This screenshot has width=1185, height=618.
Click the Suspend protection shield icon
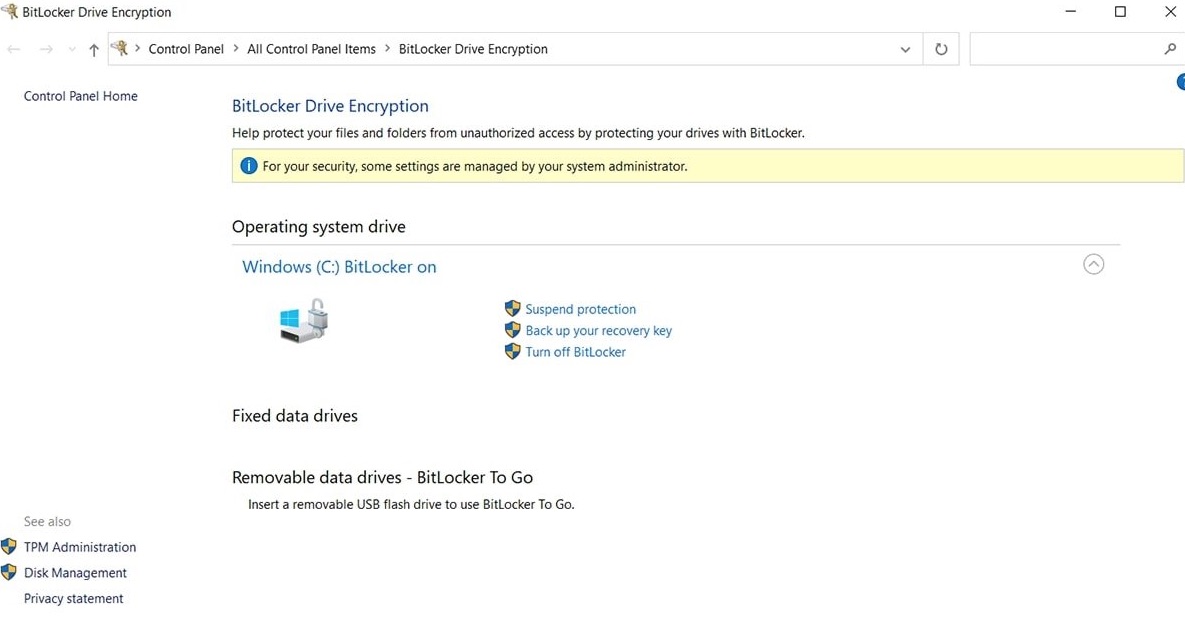pos(512,308)
